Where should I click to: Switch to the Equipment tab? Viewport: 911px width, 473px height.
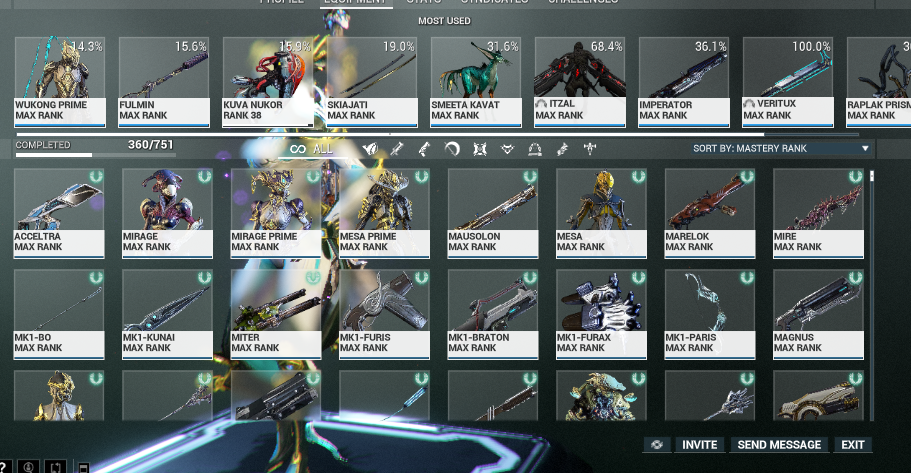356,2
